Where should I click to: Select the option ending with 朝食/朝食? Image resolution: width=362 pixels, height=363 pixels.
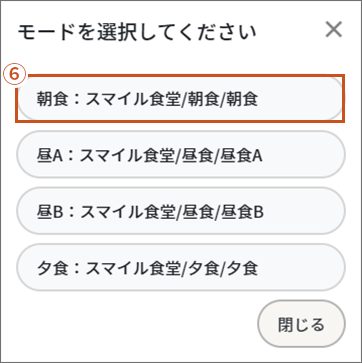click(180, 99)
